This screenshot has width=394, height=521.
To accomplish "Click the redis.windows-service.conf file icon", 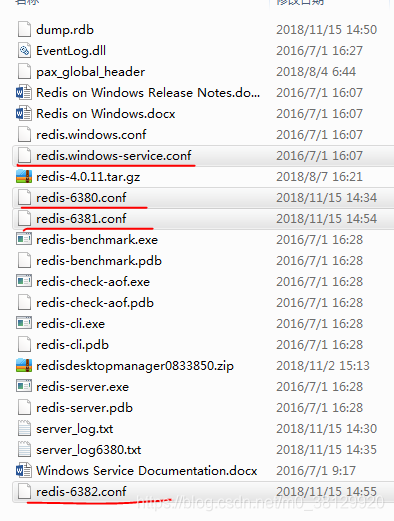I will point(24,156).
